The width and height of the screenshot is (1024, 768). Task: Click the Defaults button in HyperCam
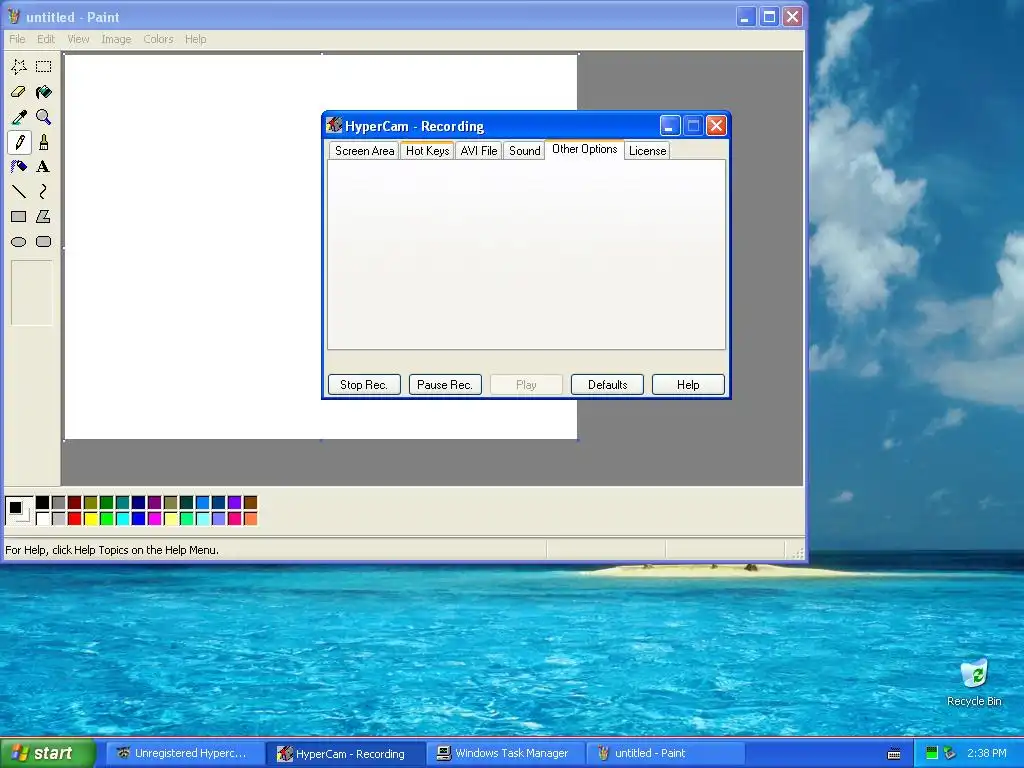click(607, 385)
